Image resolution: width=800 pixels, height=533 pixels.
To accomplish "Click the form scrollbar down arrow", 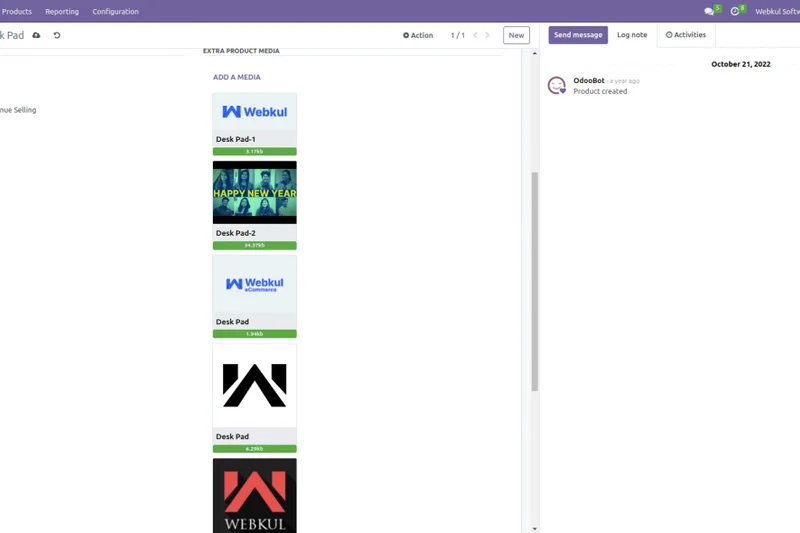I will (535, 529).
